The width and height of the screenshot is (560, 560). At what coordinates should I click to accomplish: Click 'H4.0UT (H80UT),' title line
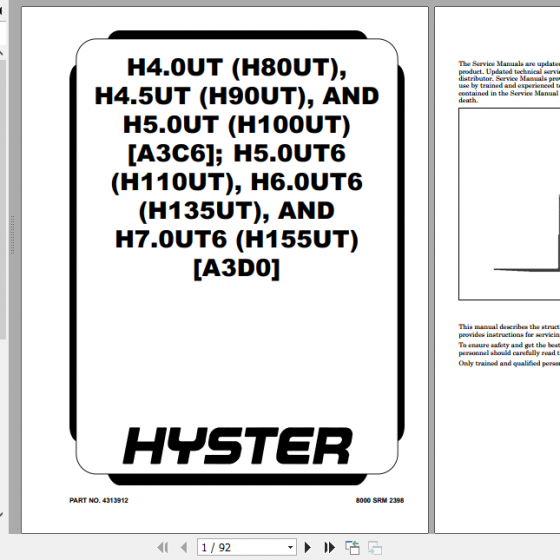[x=237, y=68]
